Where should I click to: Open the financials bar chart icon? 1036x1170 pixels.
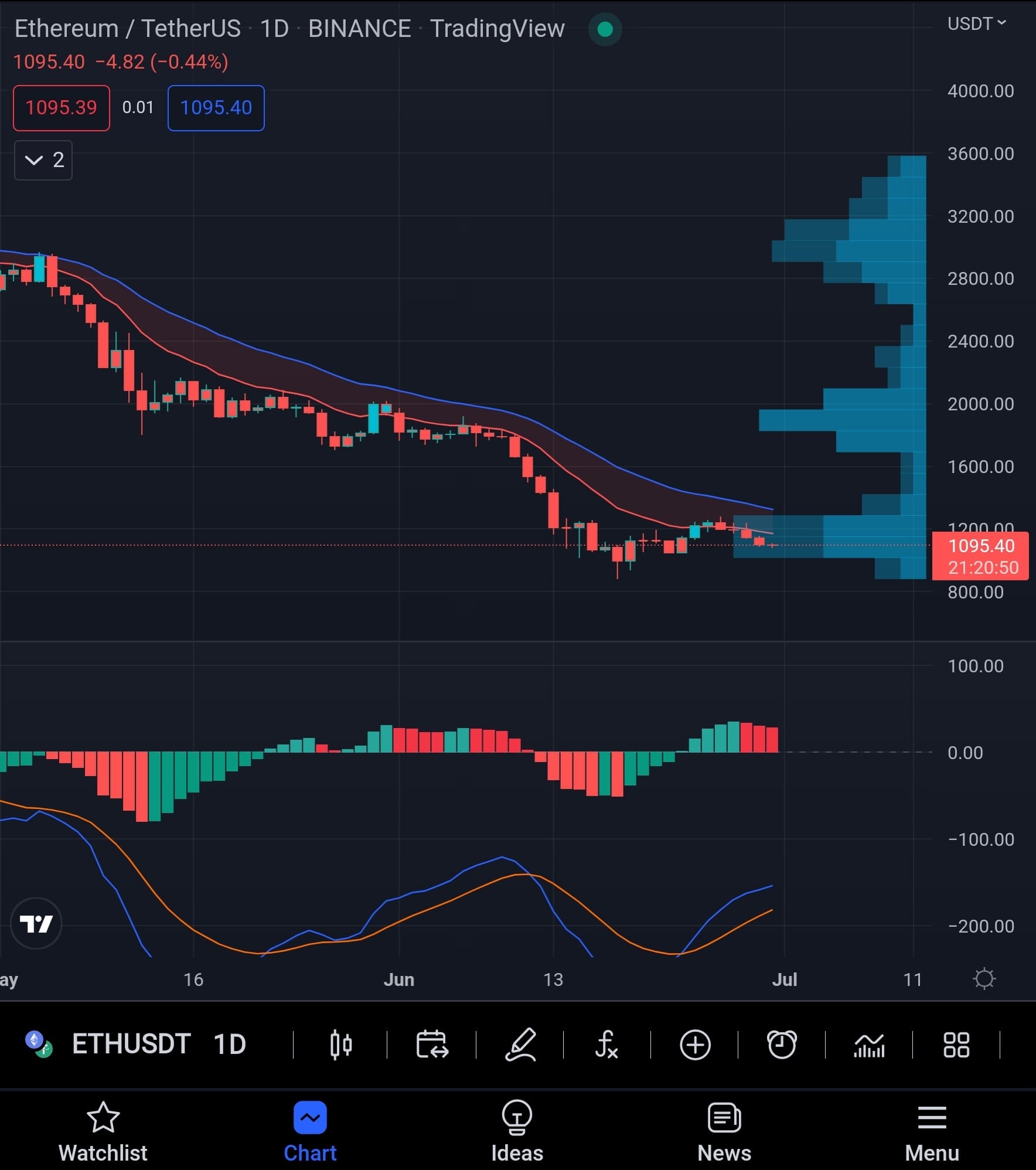tap(869, 1045)
